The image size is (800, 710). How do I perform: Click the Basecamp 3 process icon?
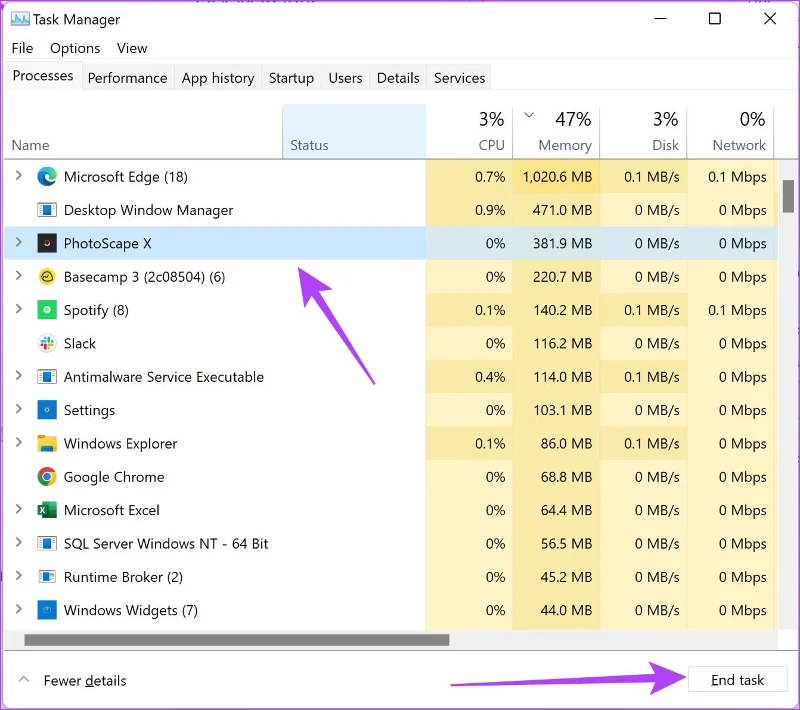coord(47,277)
